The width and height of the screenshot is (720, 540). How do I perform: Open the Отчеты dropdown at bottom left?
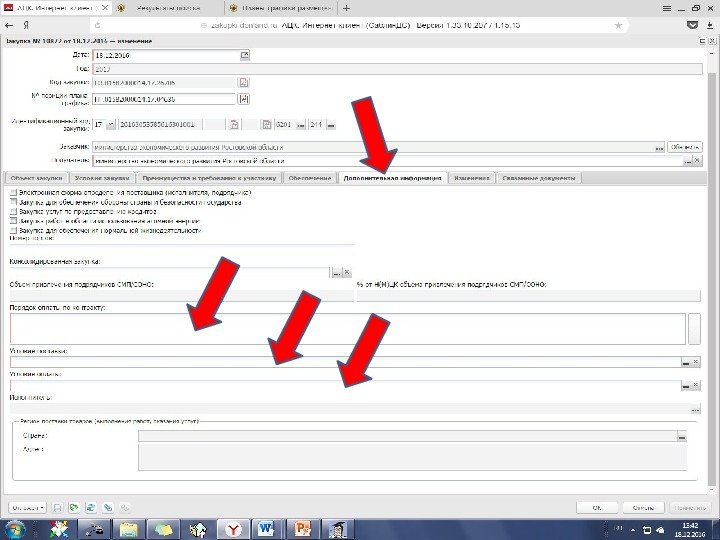28,508
